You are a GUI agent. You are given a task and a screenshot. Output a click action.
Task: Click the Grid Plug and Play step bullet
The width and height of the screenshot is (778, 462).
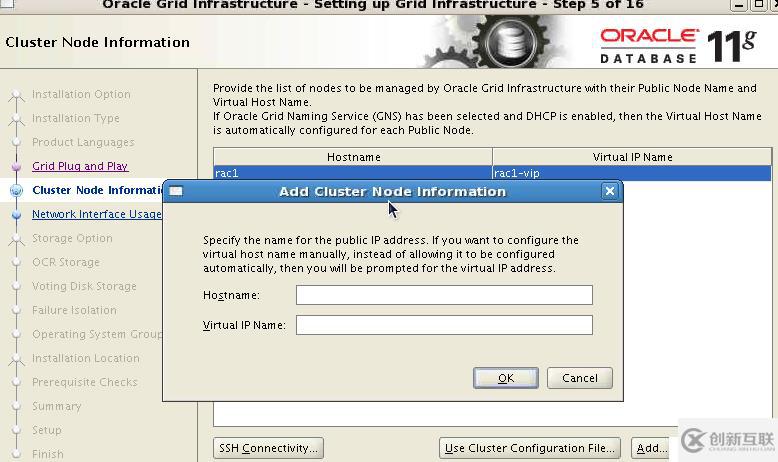click(16, 167)
